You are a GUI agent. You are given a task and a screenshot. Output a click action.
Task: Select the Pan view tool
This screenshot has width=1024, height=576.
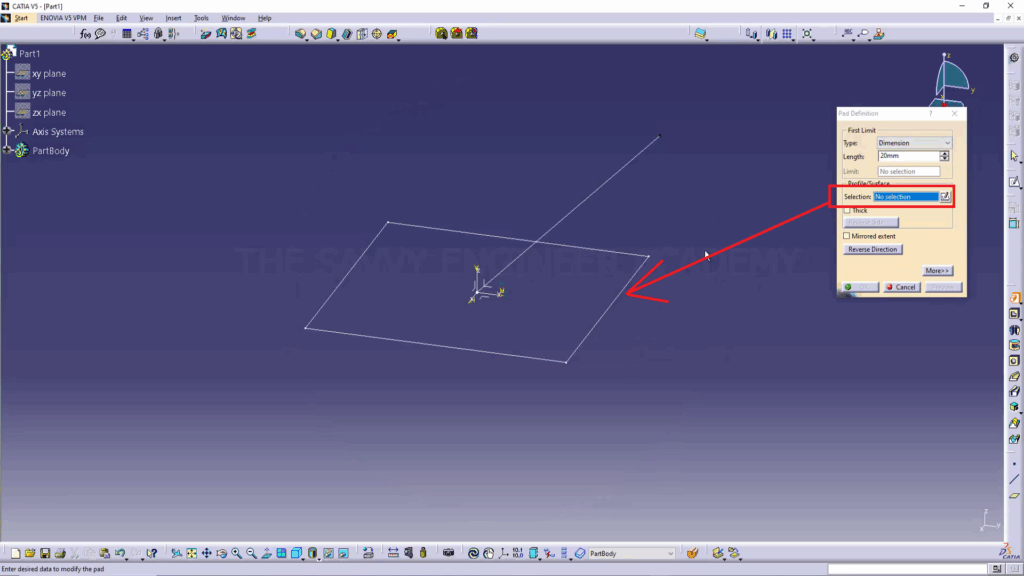tap(206, 553)
